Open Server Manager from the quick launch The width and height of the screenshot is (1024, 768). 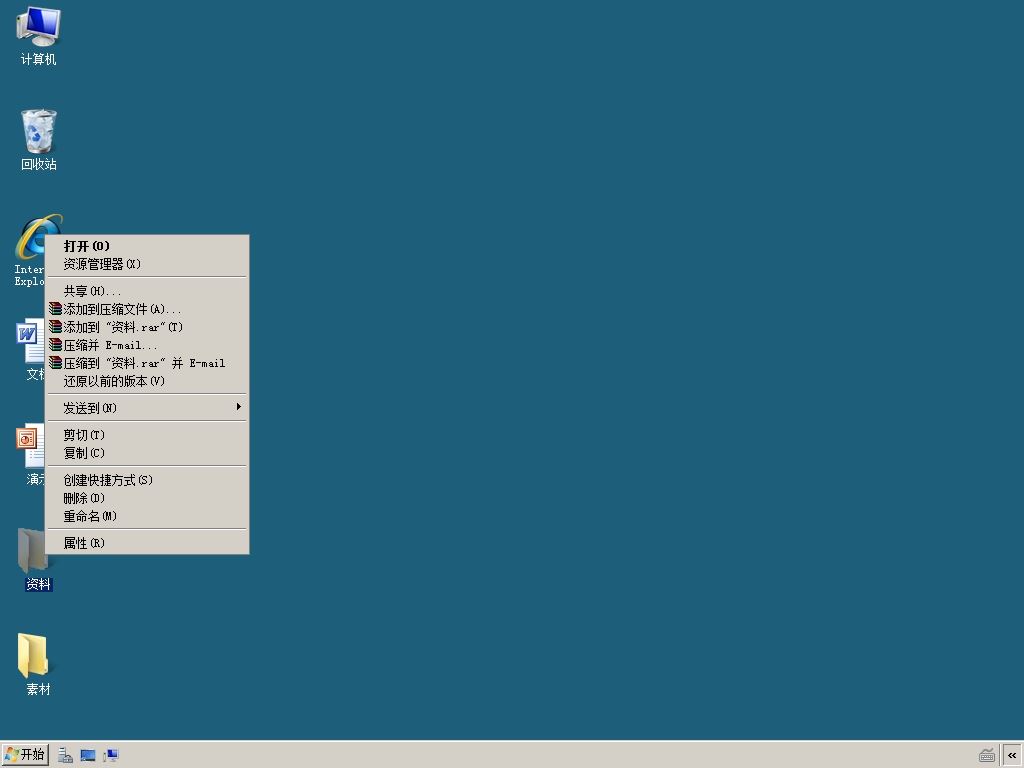tap(65, 755)
